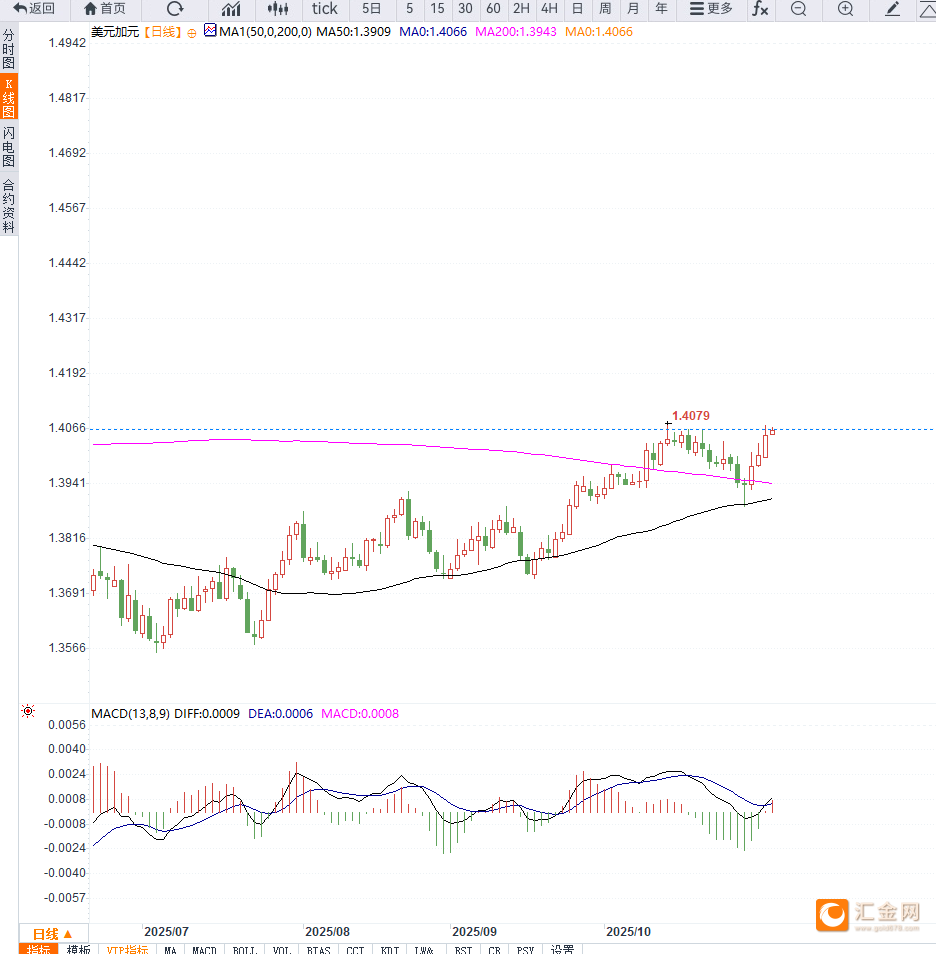Go back using the 返回 arrow button
The image size is (936, 954).
point(34,9)
